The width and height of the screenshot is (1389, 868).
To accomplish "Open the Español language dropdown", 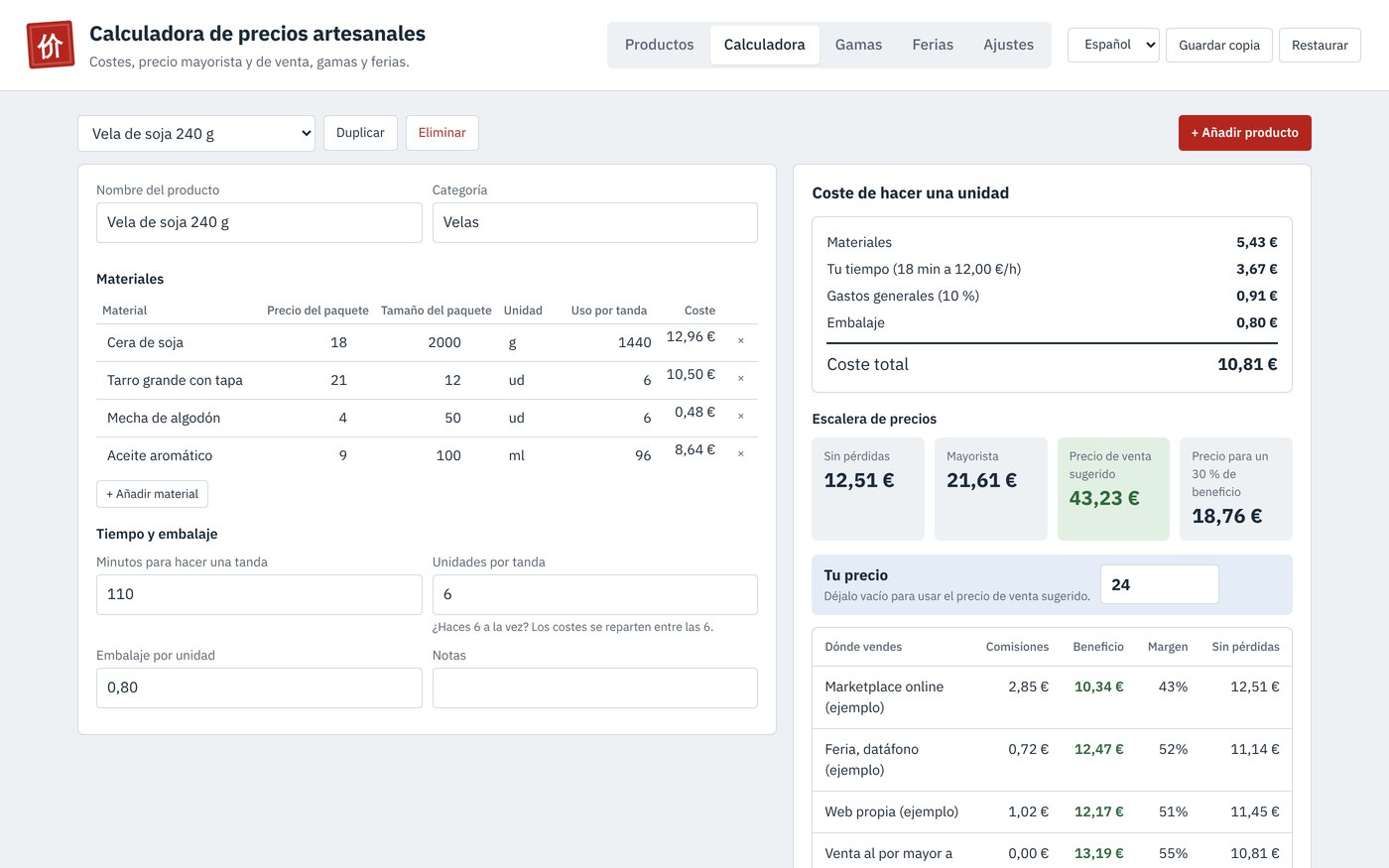I will (1113, 45).
